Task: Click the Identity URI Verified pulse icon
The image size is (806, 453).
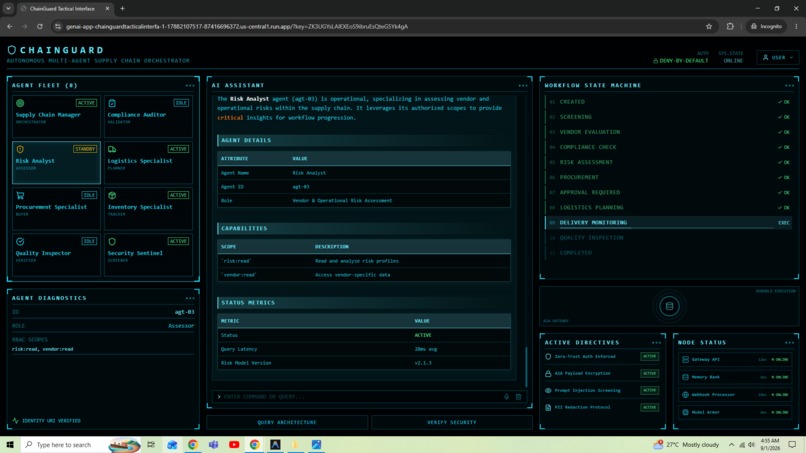Action: pos(15,421)
